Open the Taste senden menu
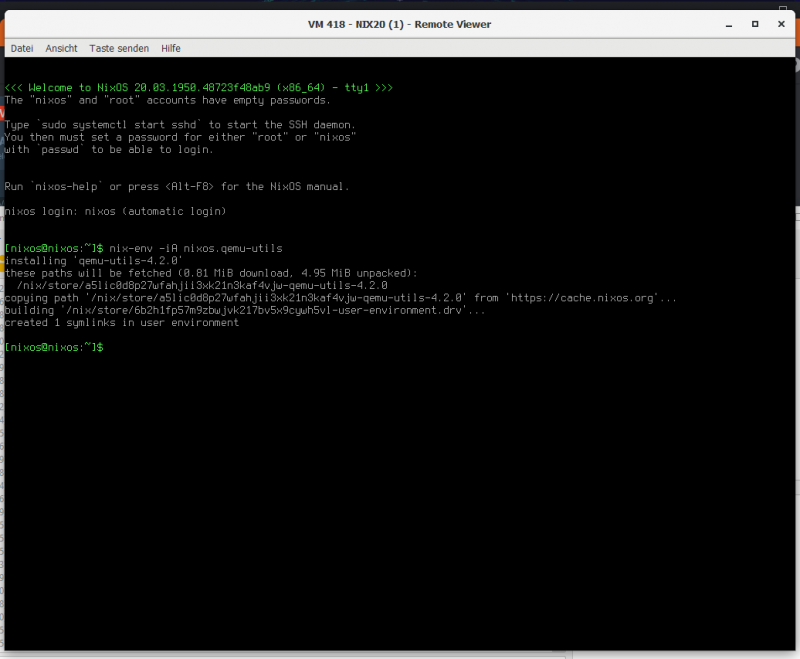This screenshot has width=800, height=659. 119,48
